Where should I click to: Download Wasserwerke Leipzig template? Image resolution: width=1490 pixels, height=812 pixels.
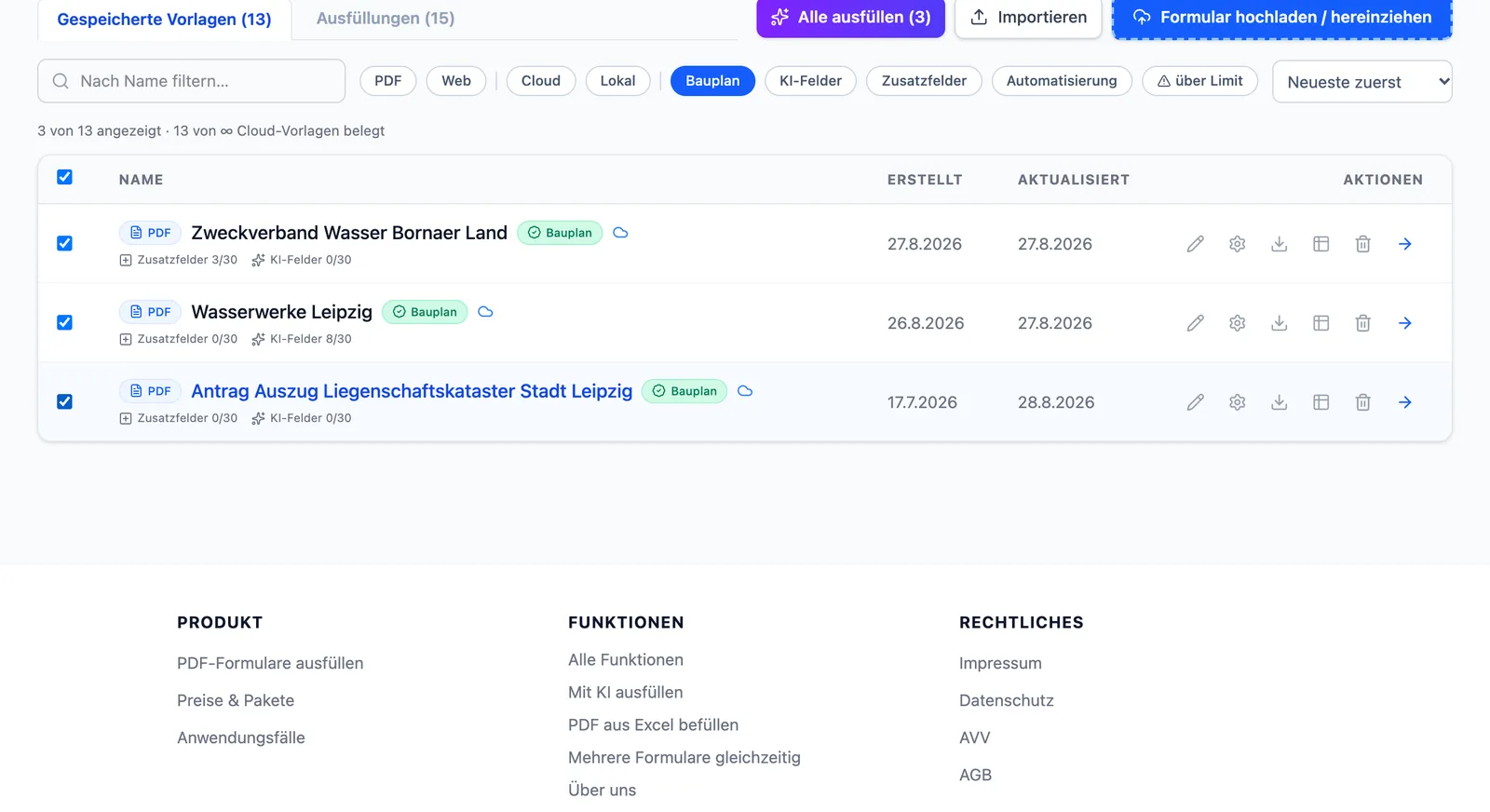click(x=1279, y=323)
